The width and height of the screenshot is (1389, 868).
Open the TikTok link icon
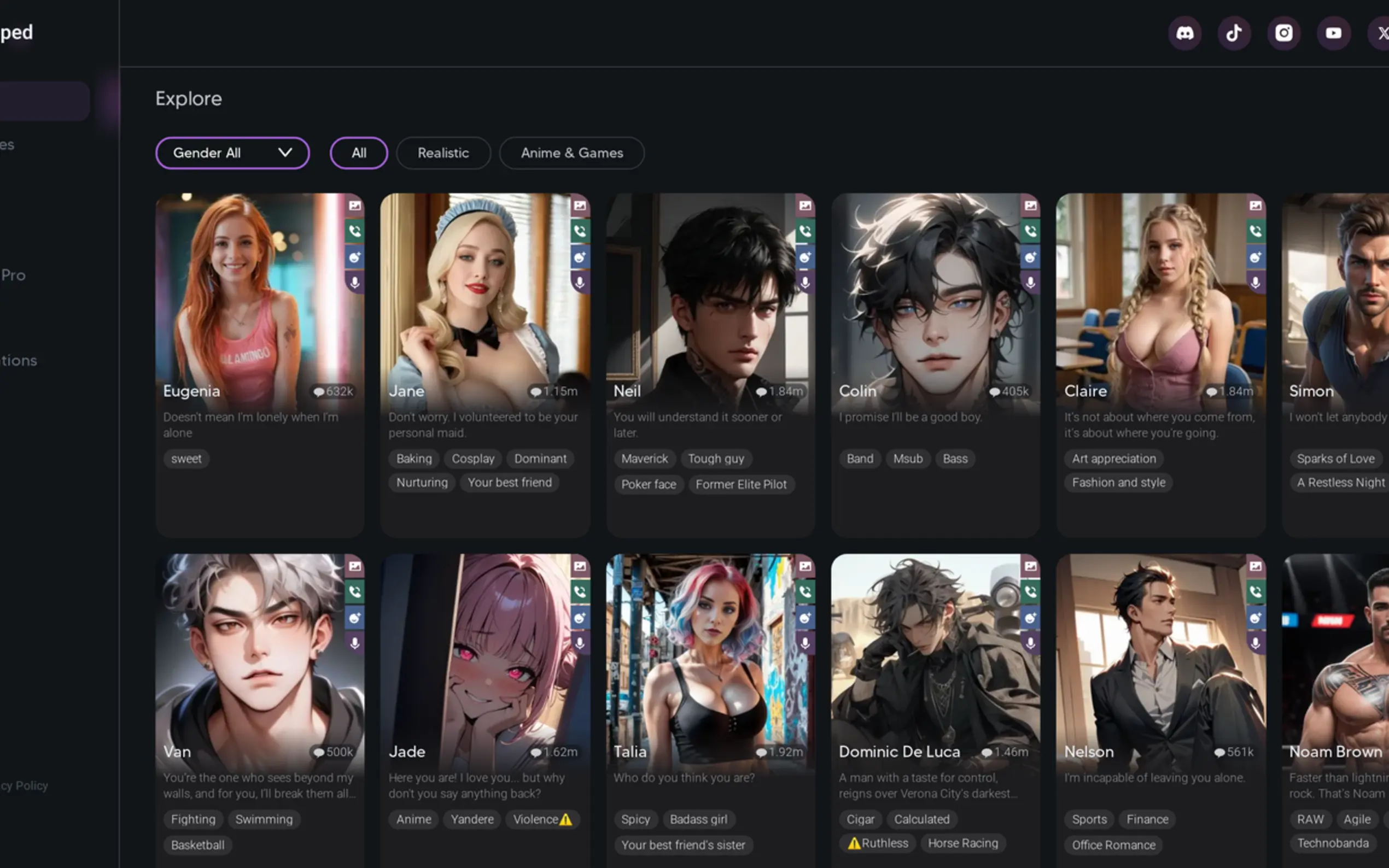1234,33
